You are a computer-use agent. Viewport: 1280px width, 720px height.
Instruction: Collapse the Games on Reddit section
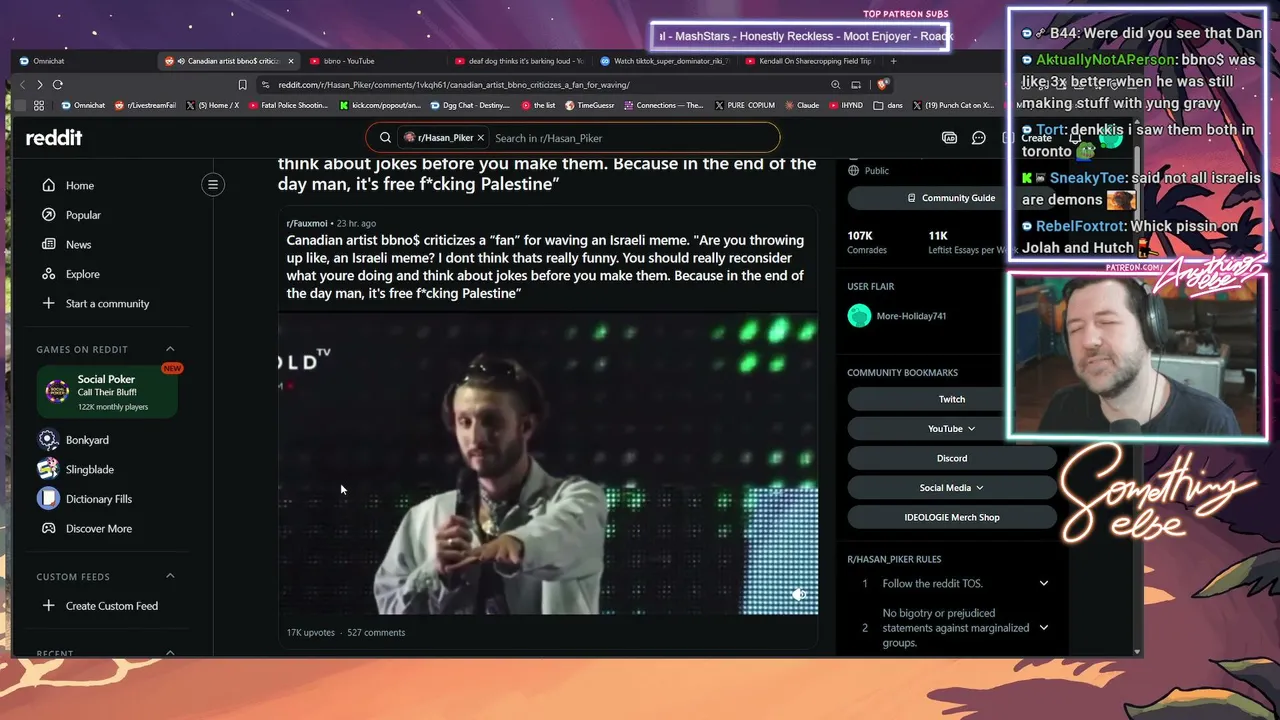pos(170,349)
